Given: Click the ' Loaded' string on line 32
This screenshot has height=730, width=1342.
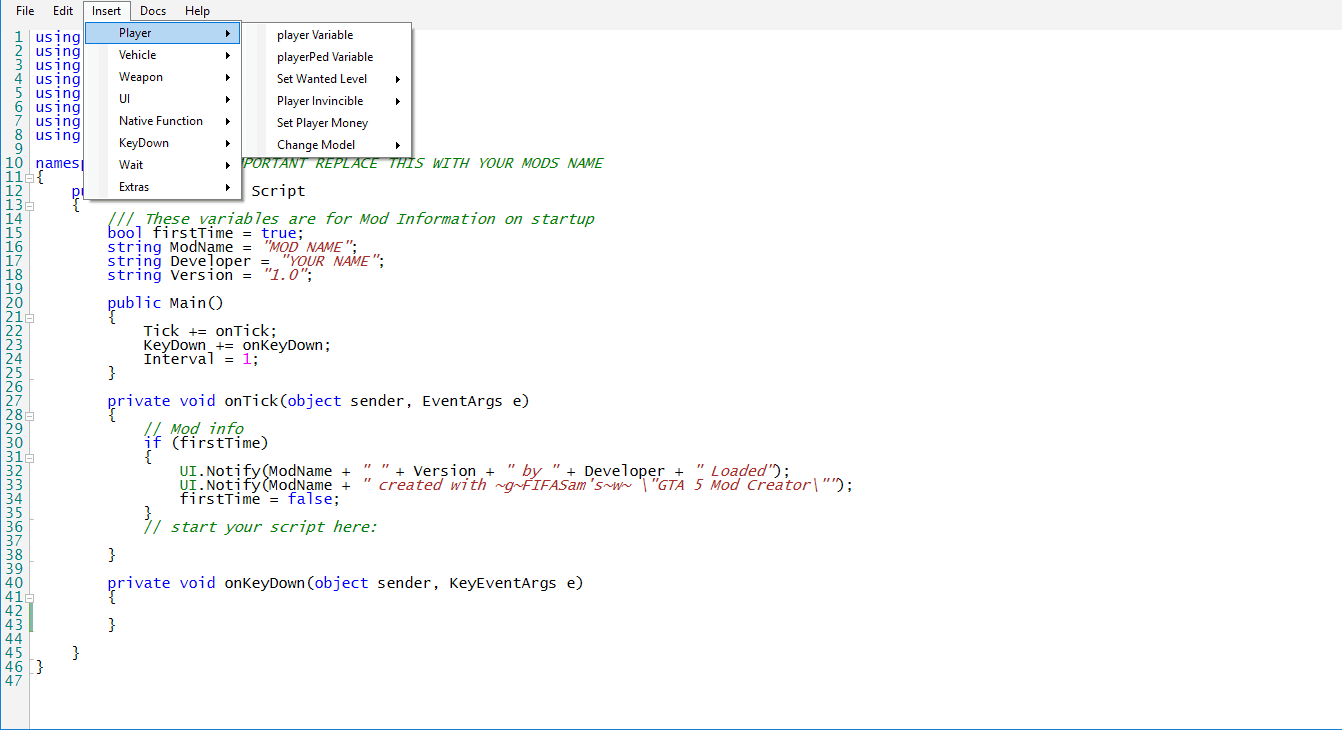Looking at the screenshot, I should coord(736,471).
